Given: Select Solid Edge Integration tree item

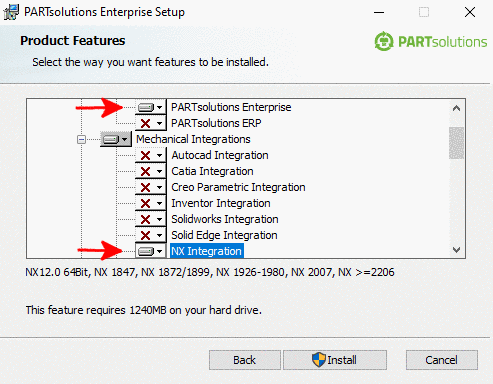Looking at the screenshot, I should (224, 235).
